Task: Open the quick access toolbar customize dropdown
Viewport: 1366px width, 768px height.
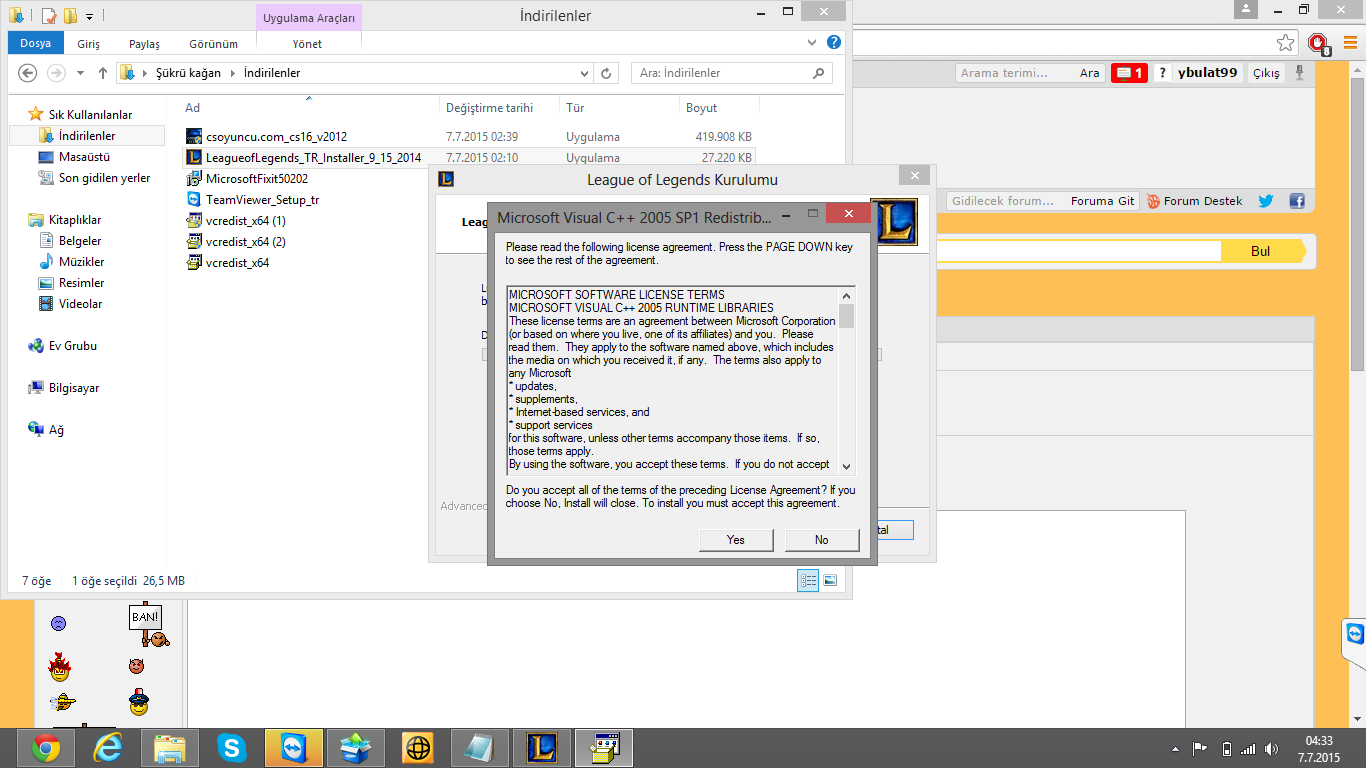Action: pos(90,17)
